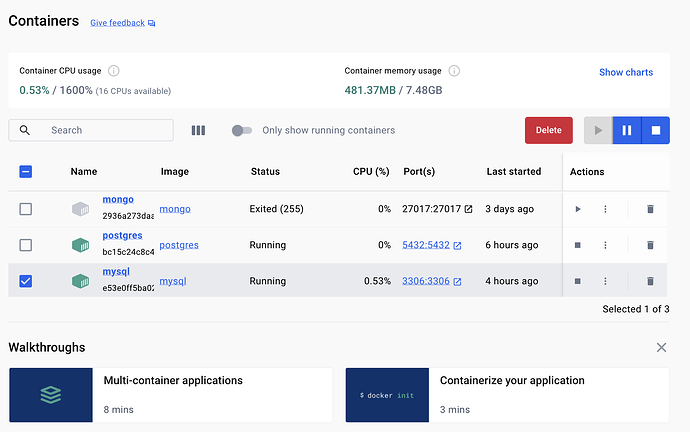Toggle the select-all checkbox in header

coord(26,172)
